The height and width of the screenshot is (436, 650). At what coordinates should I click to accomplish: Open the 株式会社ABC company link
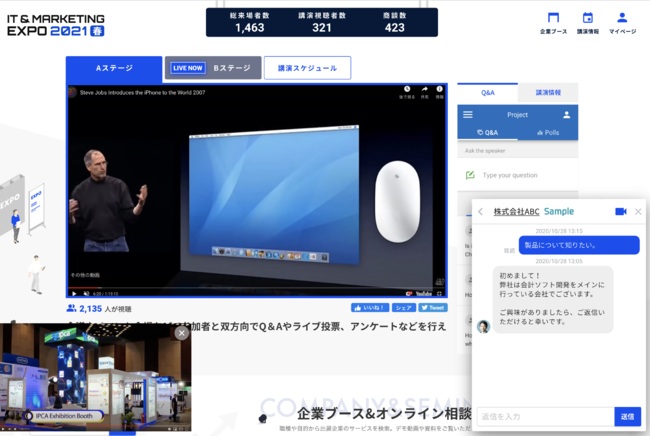[x=516, y=212]
